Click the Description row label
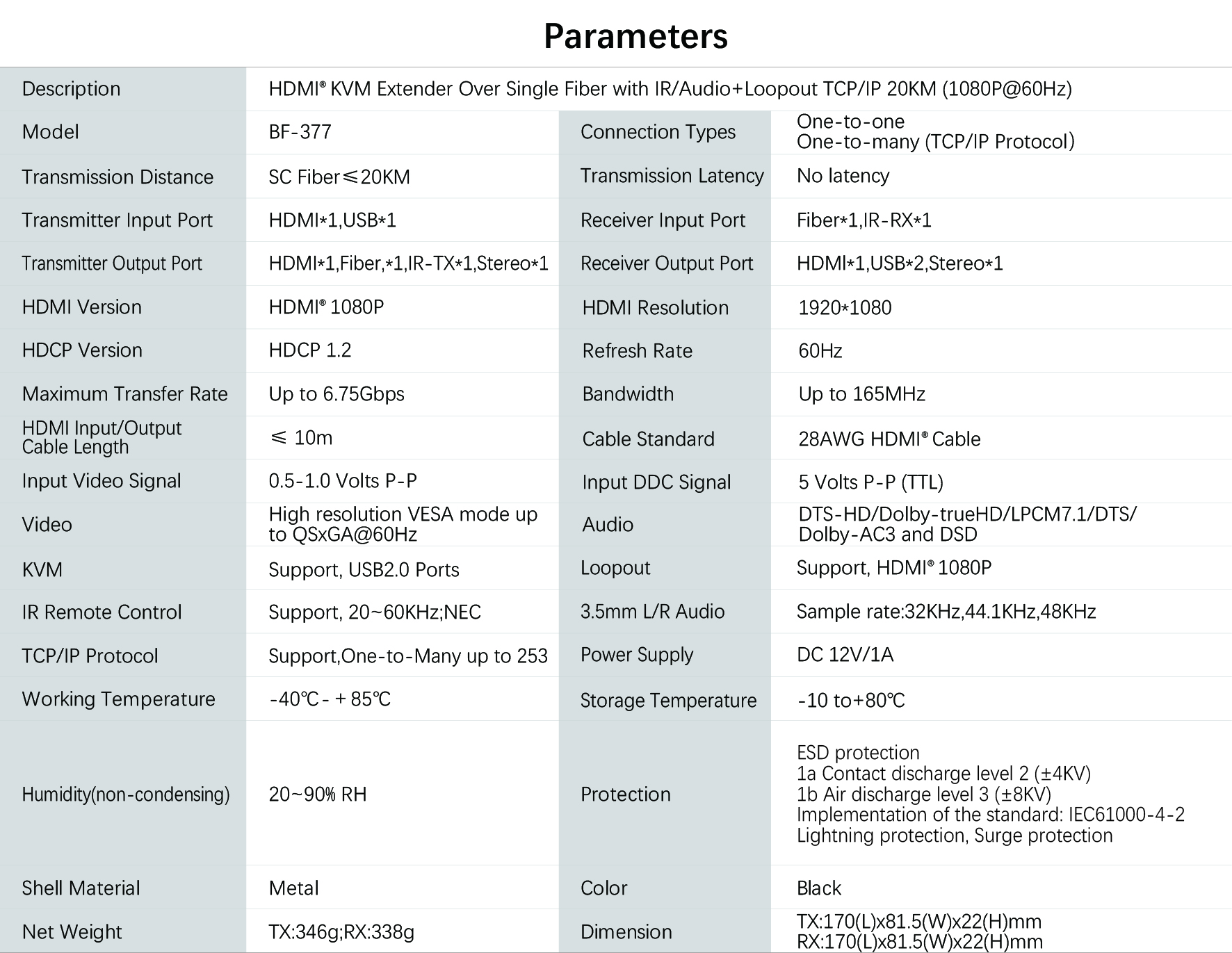 coord(71,89)
